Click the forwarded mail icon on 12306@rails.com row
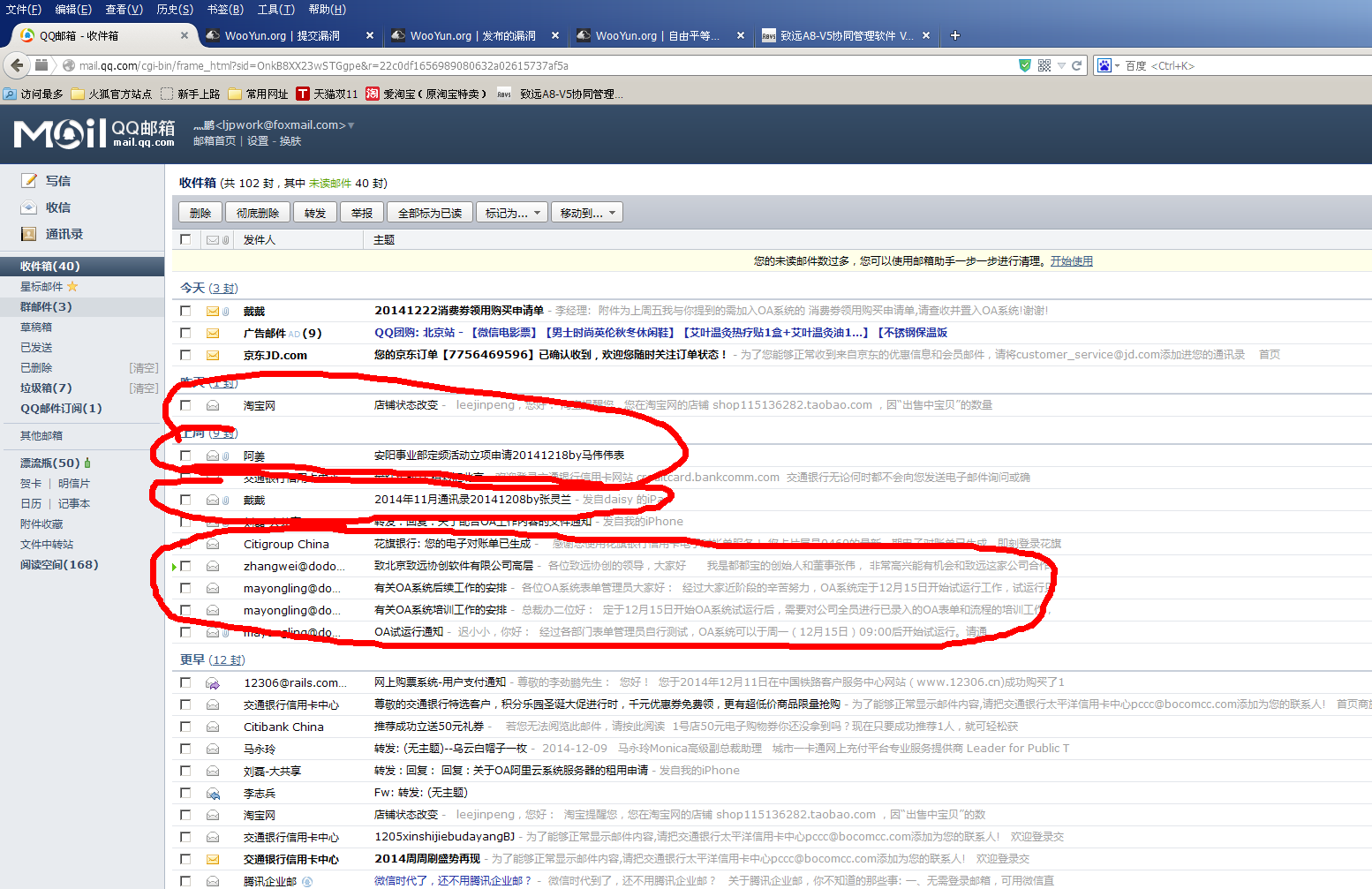1372x889 pixels. coord(213,682)
